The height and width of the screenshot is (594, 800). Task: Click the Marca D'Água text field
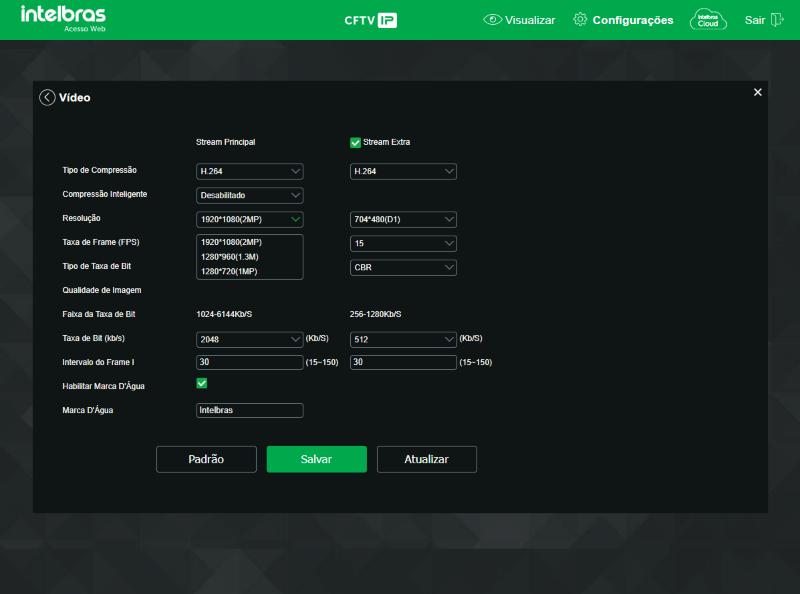tap(249, 410)
